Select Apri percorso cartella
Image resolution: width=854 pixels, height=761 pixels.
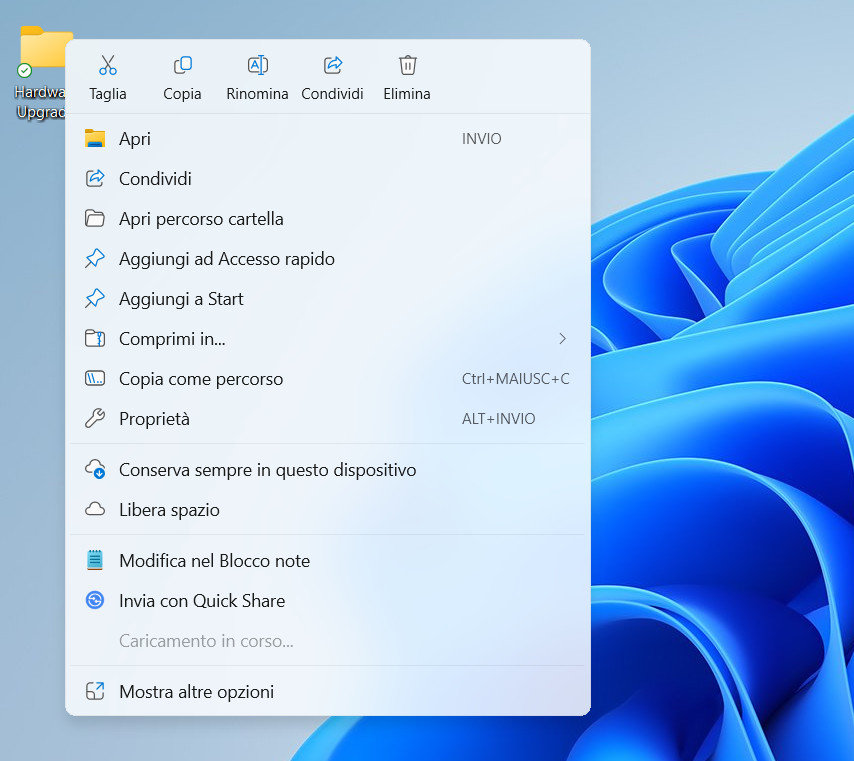point(201,219)
